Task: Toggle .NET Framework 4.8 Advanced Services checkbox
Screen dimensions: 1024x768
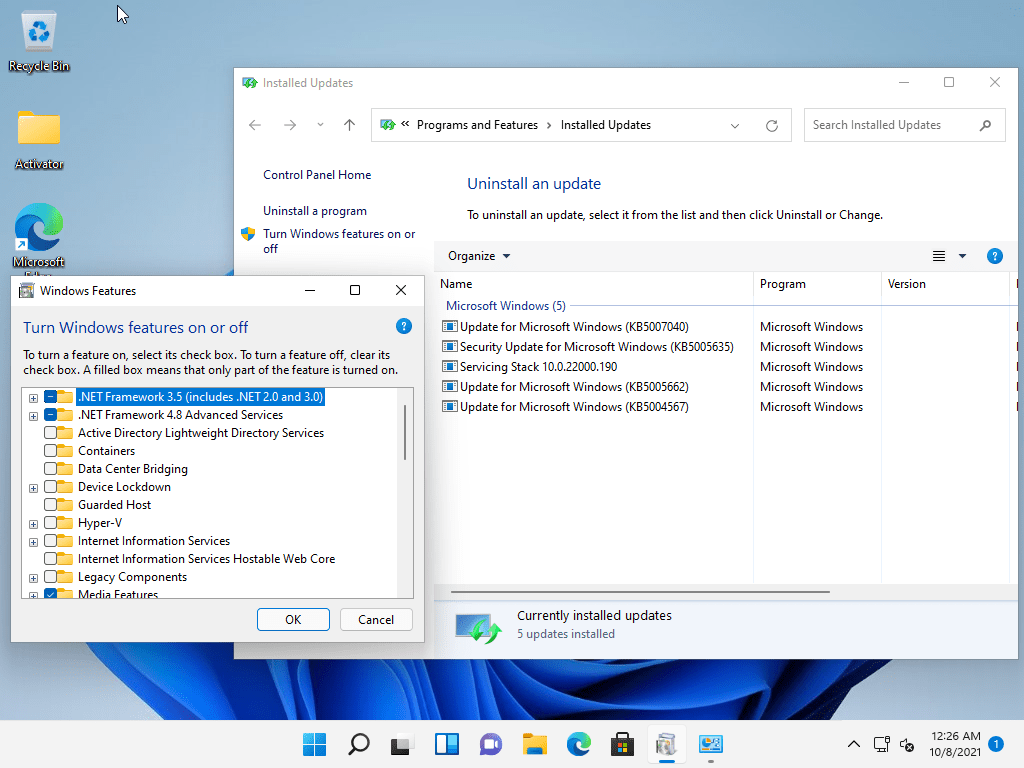Action: pos(50,415)
